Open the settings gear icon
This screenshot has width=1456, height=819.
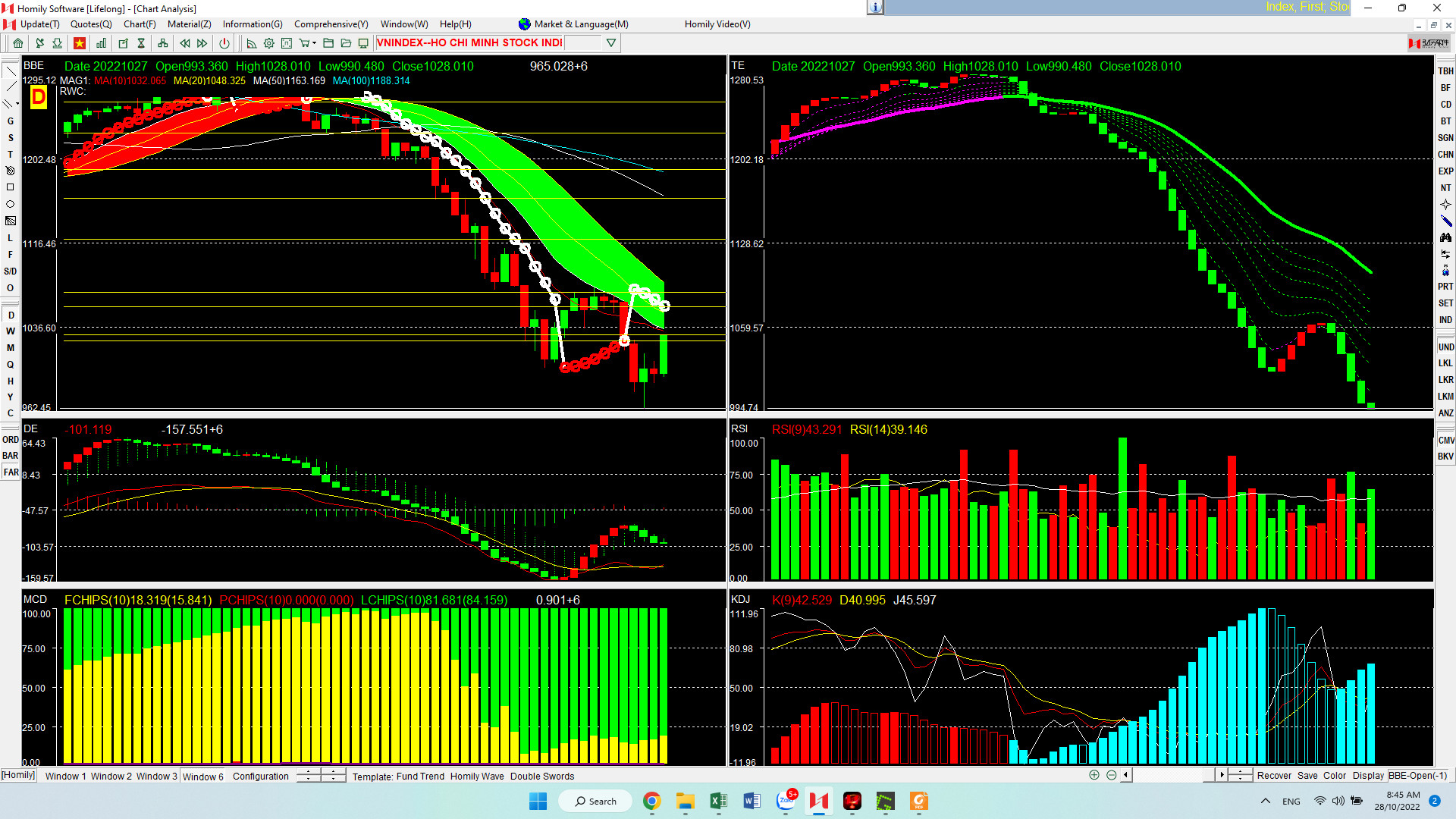pyautogui.click(x=268, y=43)
